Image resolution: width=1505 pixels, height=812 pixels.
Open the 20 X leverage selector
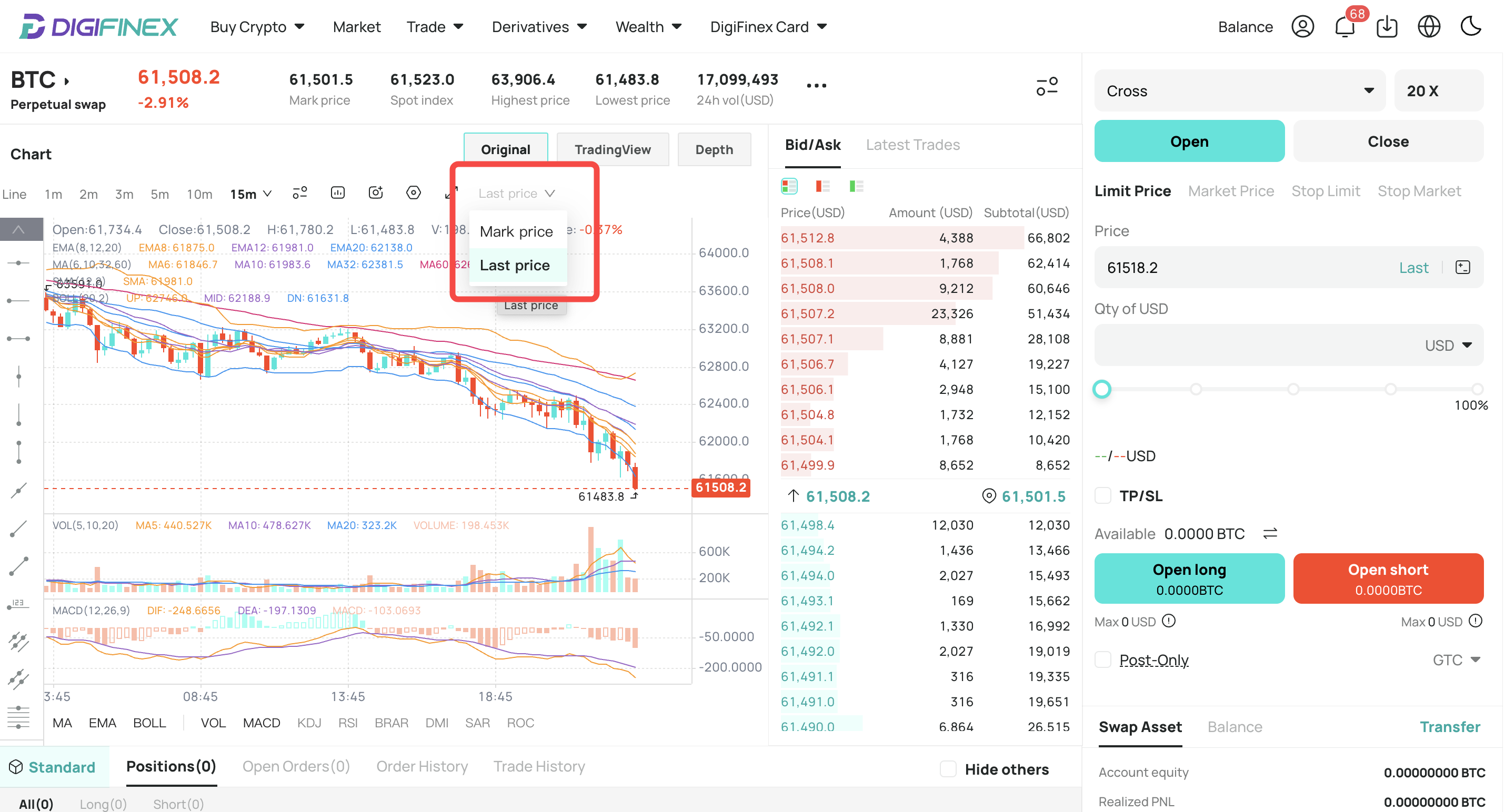[x=1438, y=90]
